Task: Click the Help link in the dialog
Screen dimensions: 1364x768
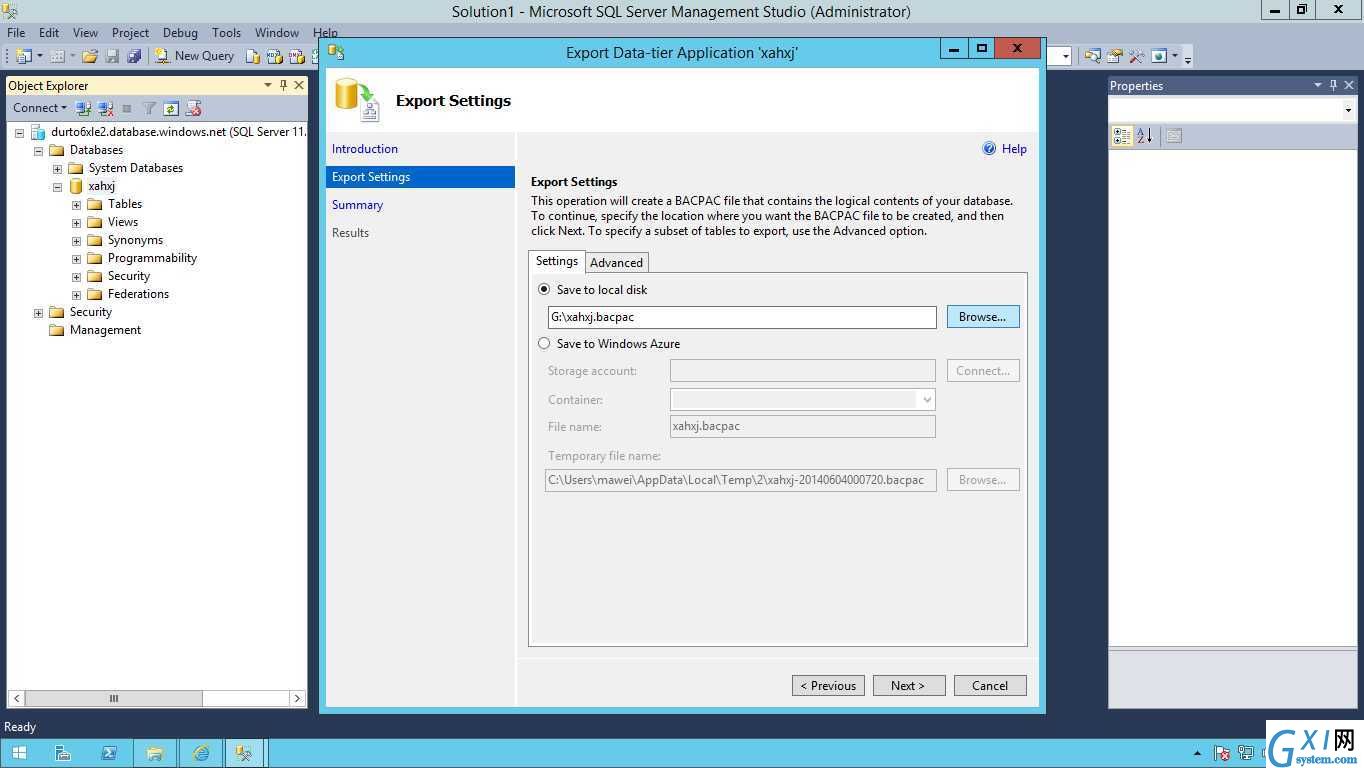Action: click(1014, 149)
